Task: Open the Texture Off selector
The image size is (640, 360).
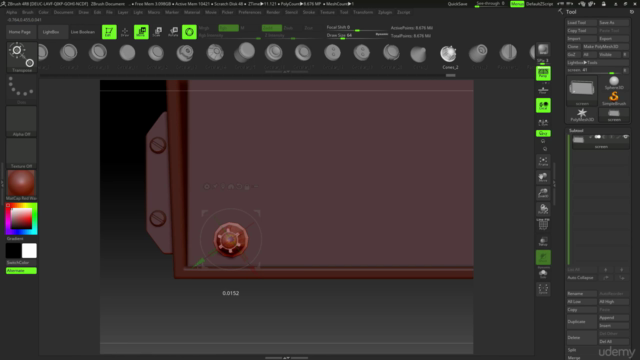Action: tap(22, 153)
